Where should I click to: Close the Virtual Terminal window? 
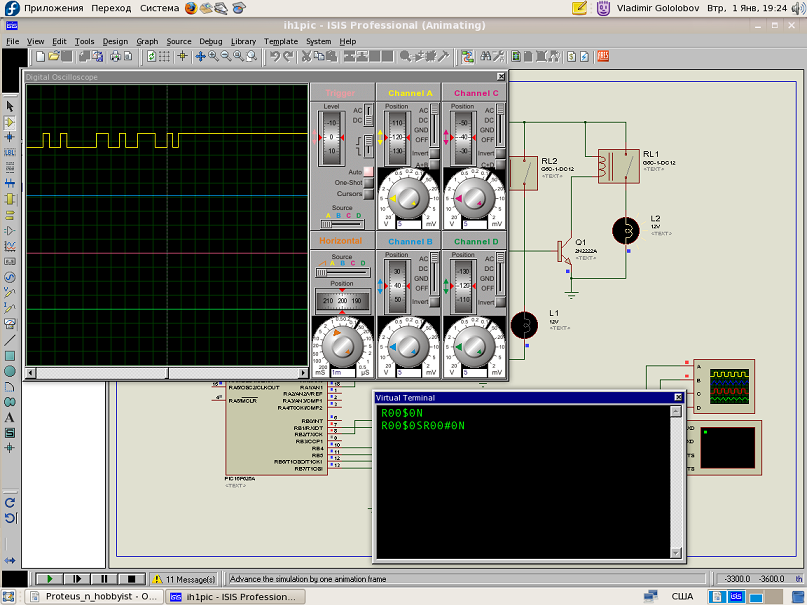tap(678, 397)
